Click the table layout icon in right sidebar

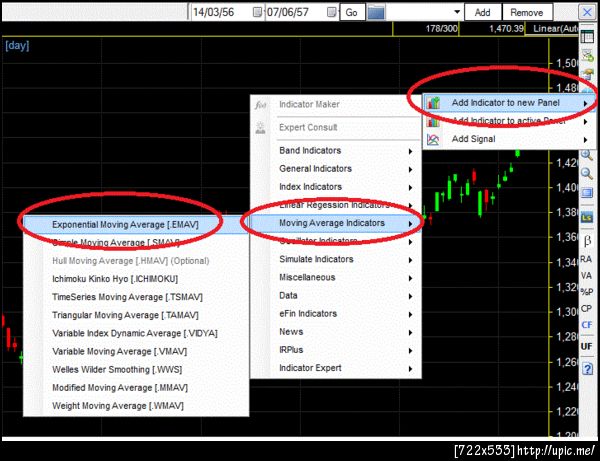point(587,37)
